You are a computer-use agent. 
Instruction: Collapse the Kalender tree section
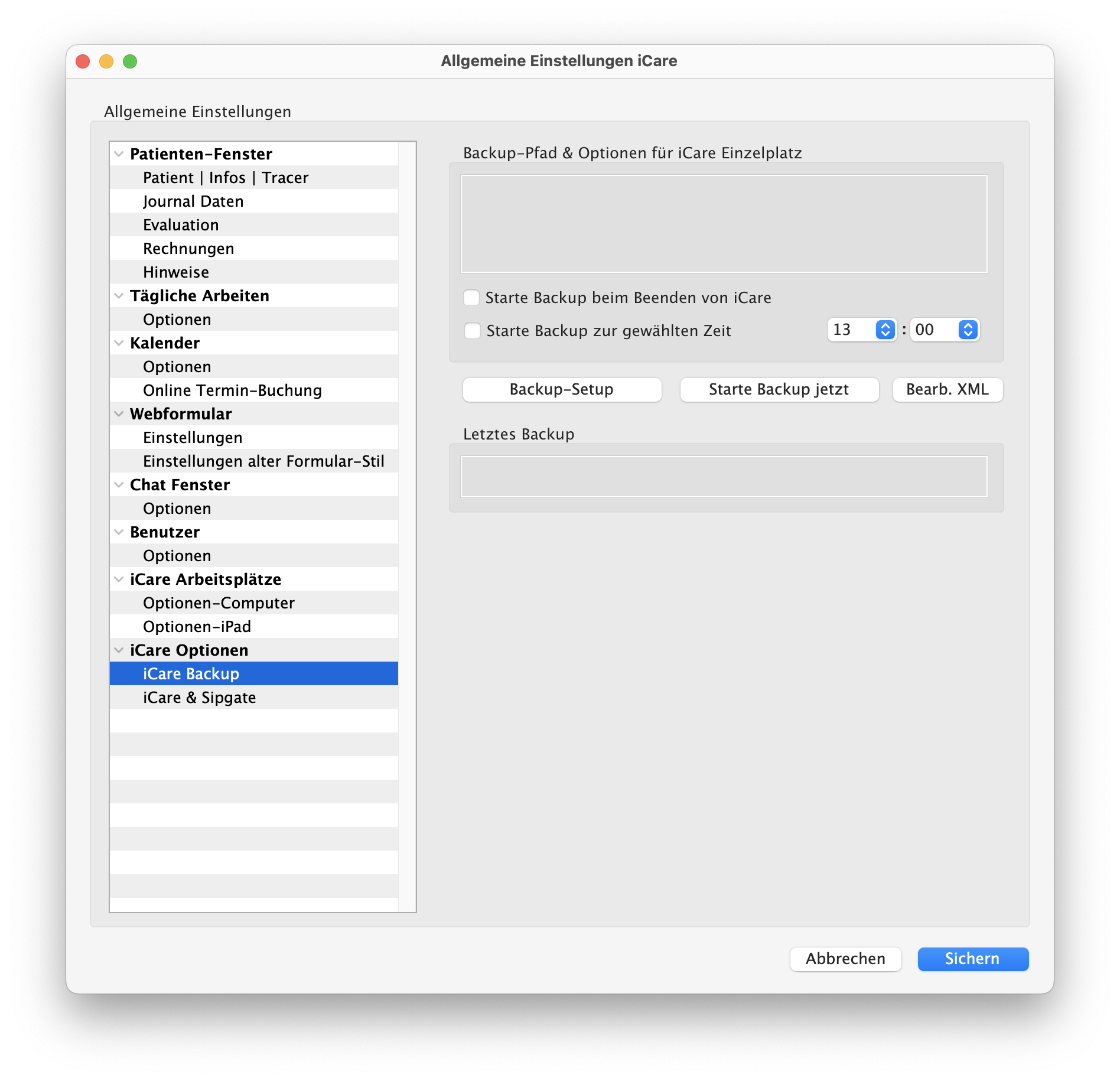(119, 343)
